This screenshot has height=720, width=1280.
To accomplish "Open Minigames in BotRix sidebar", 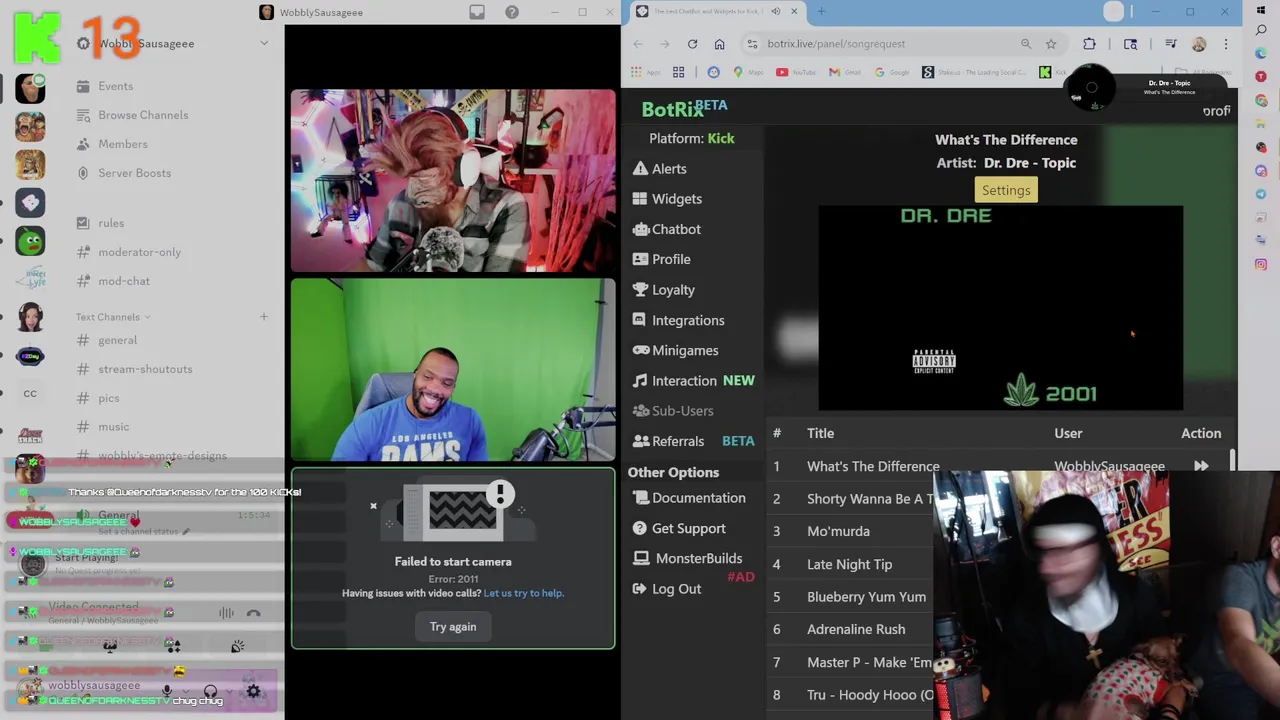I will pos(675,350).
